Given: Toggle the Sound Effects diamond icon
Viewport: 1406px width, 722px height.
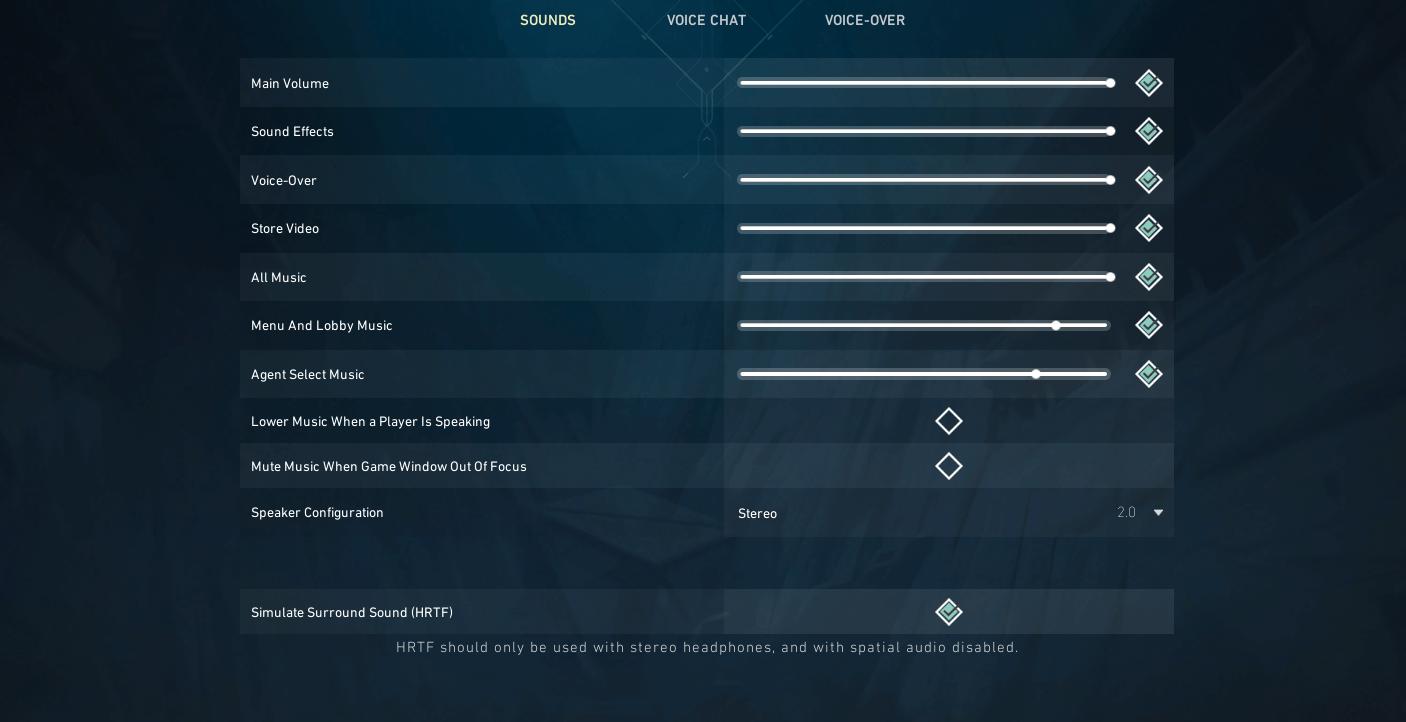Looking at the screenshot, I should (1149, 131).
